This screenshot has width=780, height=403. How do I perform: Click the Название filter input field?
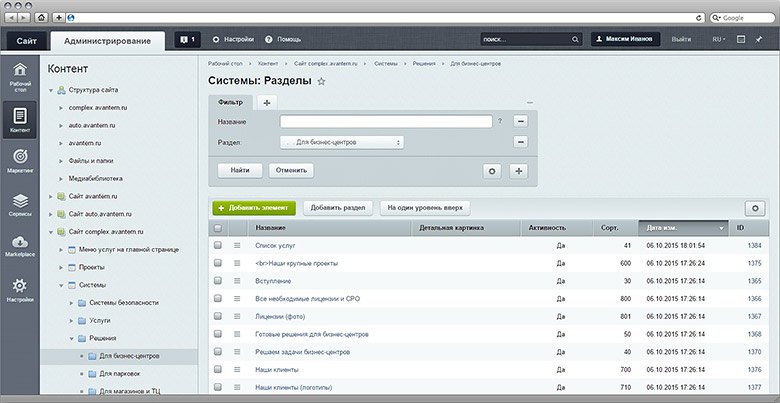coord(385,121)
